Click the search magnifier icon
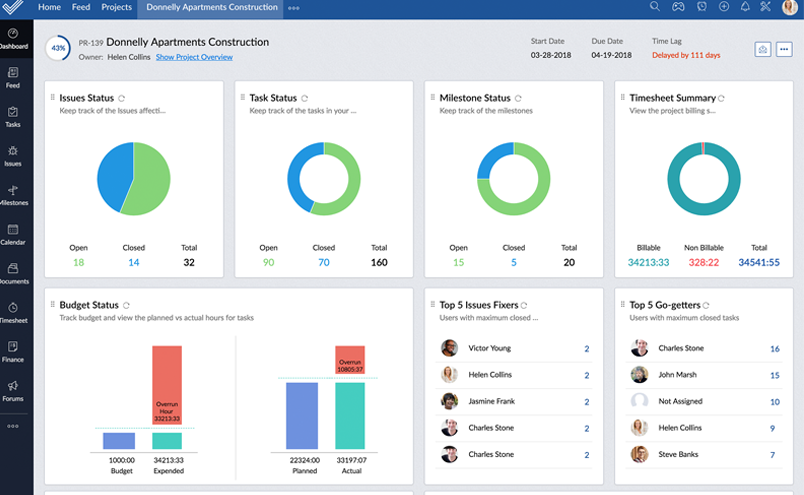The image size is (804, 495). pyautogui.click(x=655, y=7)
